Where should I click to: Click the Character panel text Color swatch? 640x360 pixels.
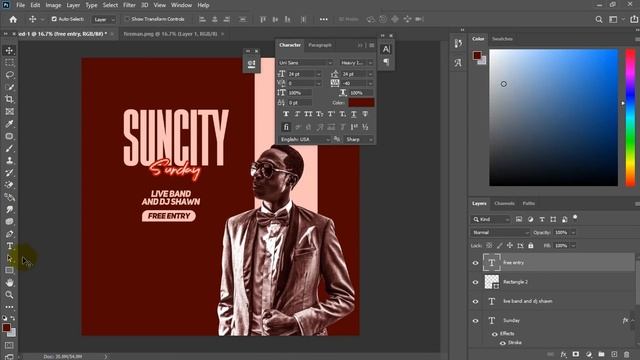361,103
